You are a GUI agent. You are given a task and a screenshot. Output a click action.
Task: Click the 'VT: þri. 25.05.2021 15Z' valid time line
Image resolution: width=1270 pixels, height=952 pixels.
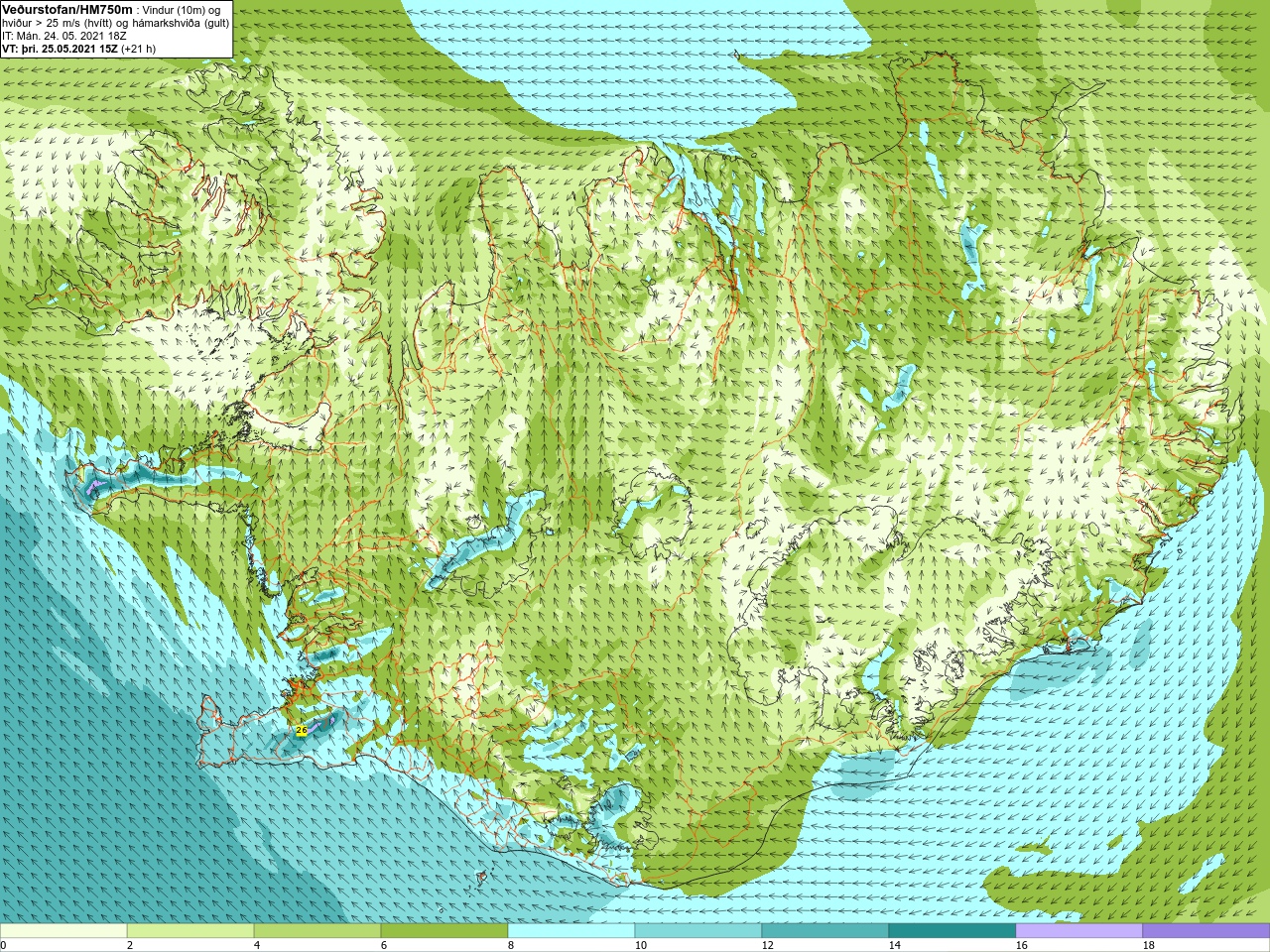(60, 48)
